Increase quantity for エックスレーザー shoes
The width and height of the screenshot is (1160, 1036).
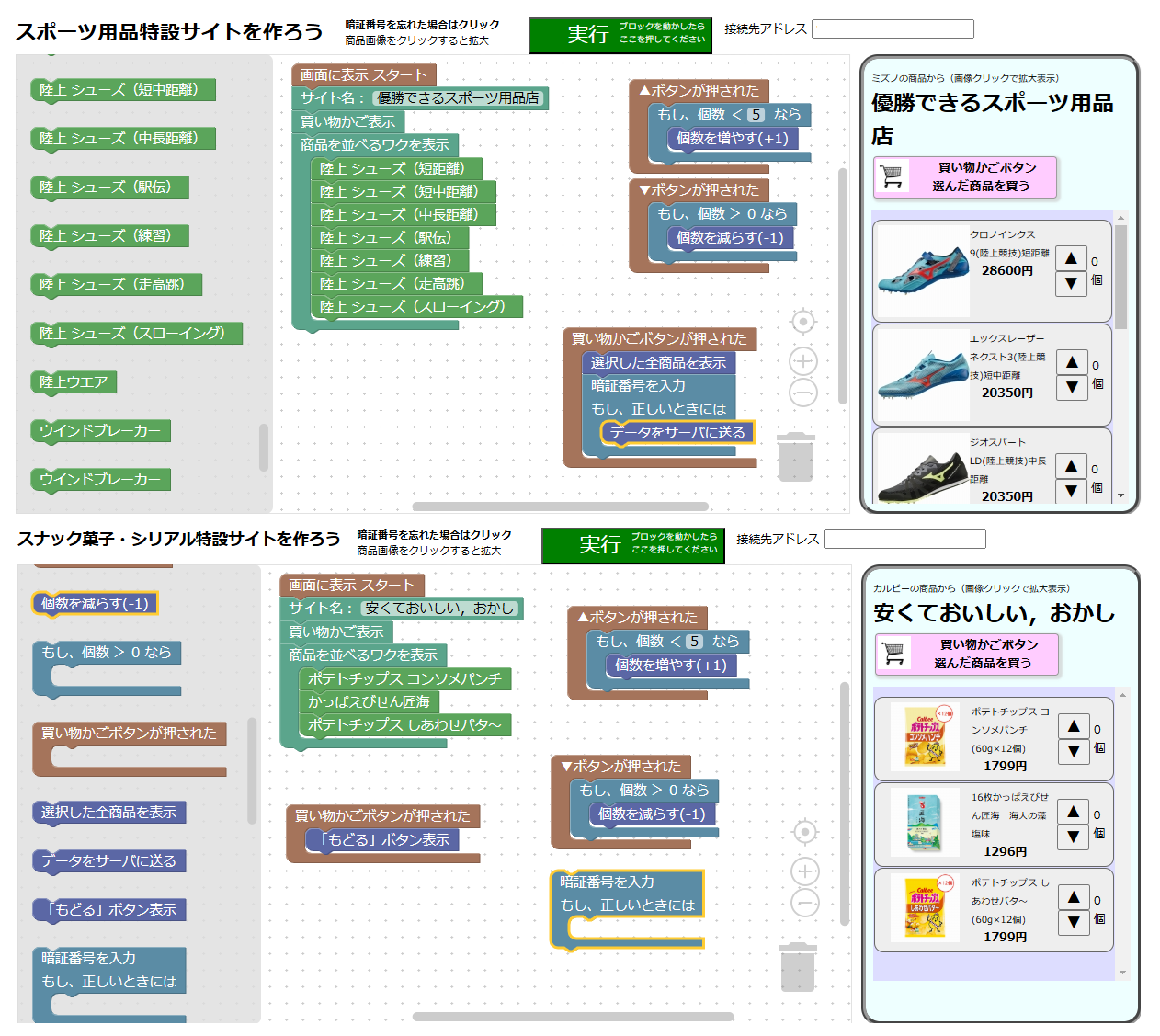(1072, 362)
